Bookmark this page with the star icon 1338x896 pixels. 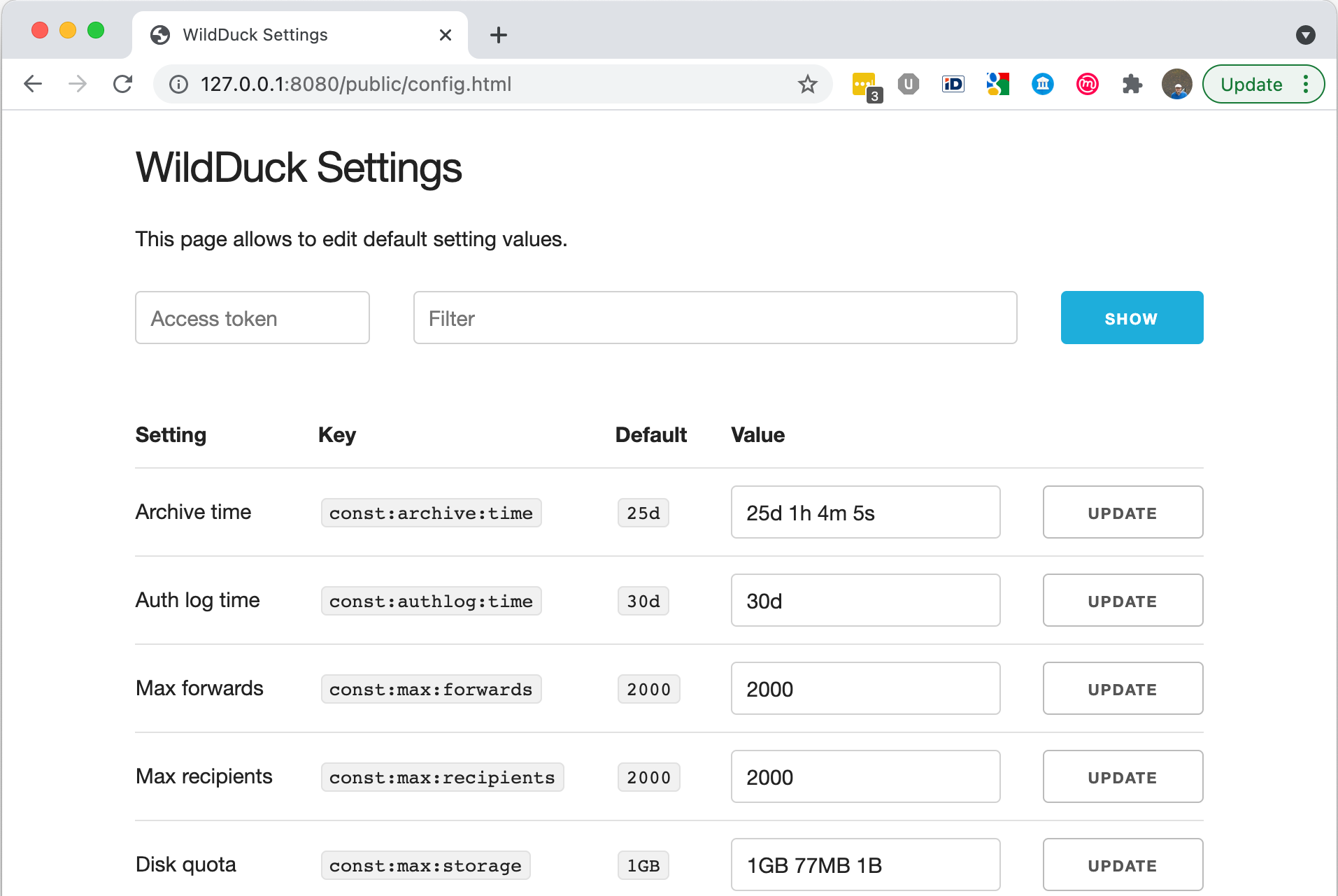[808, 85]
